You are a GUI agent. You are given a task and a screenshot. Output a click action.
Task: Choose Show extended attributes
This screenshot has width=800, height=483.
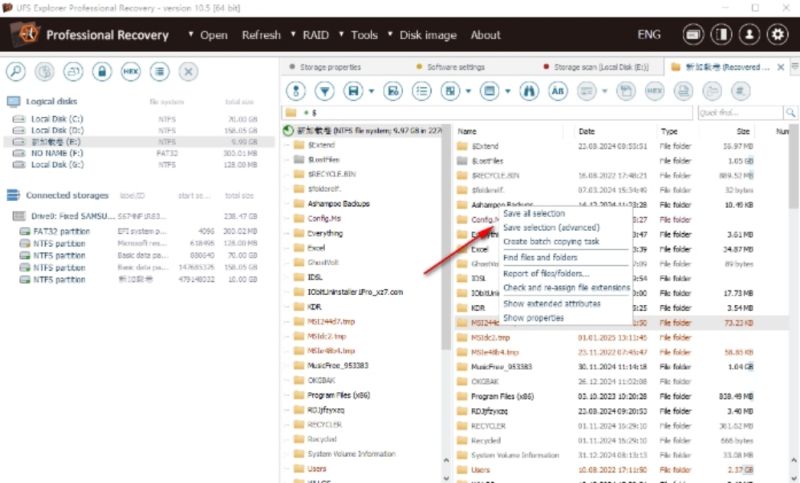(552, 303)
